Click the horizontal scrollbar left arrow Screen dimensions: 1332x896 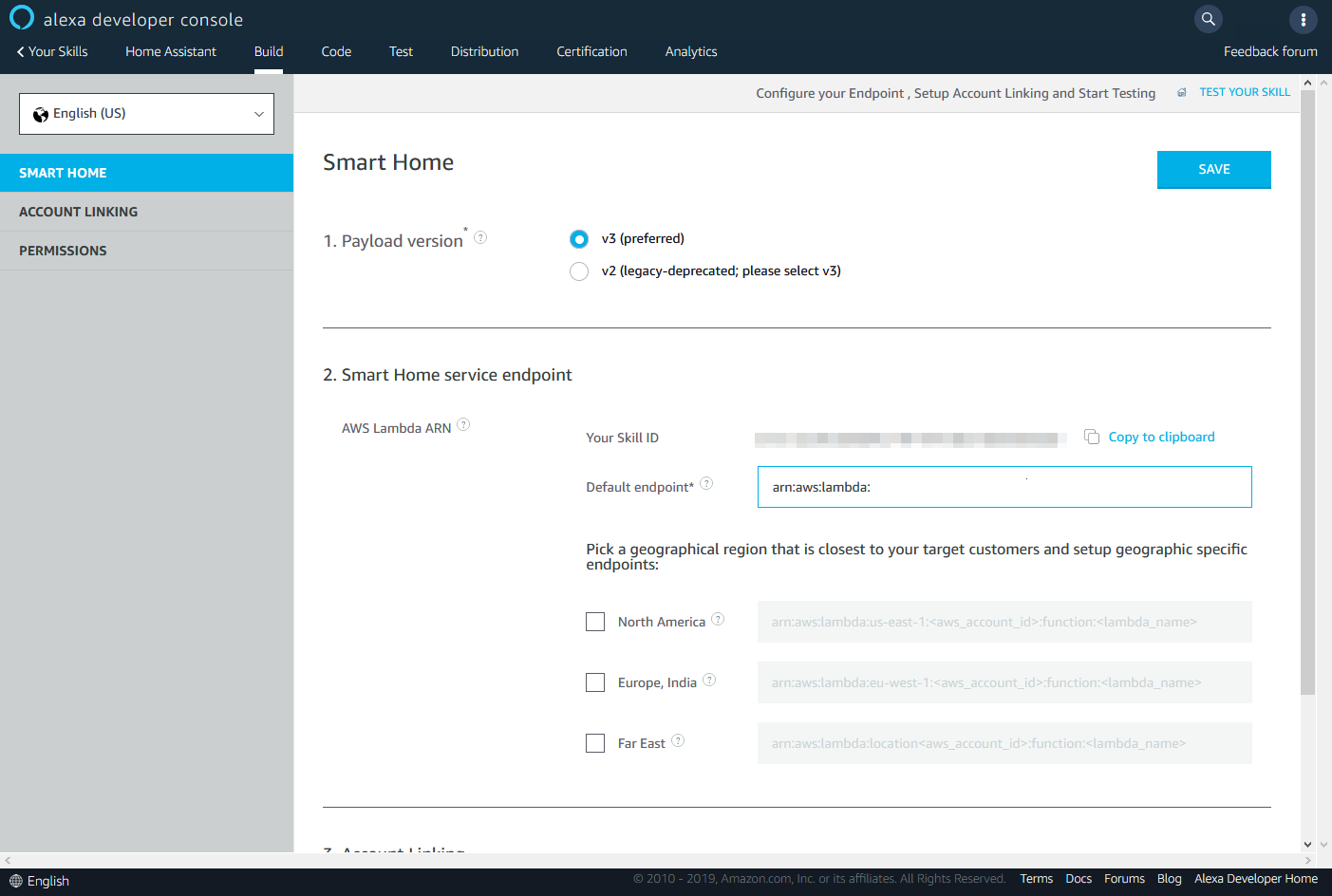tap(8, 860)
